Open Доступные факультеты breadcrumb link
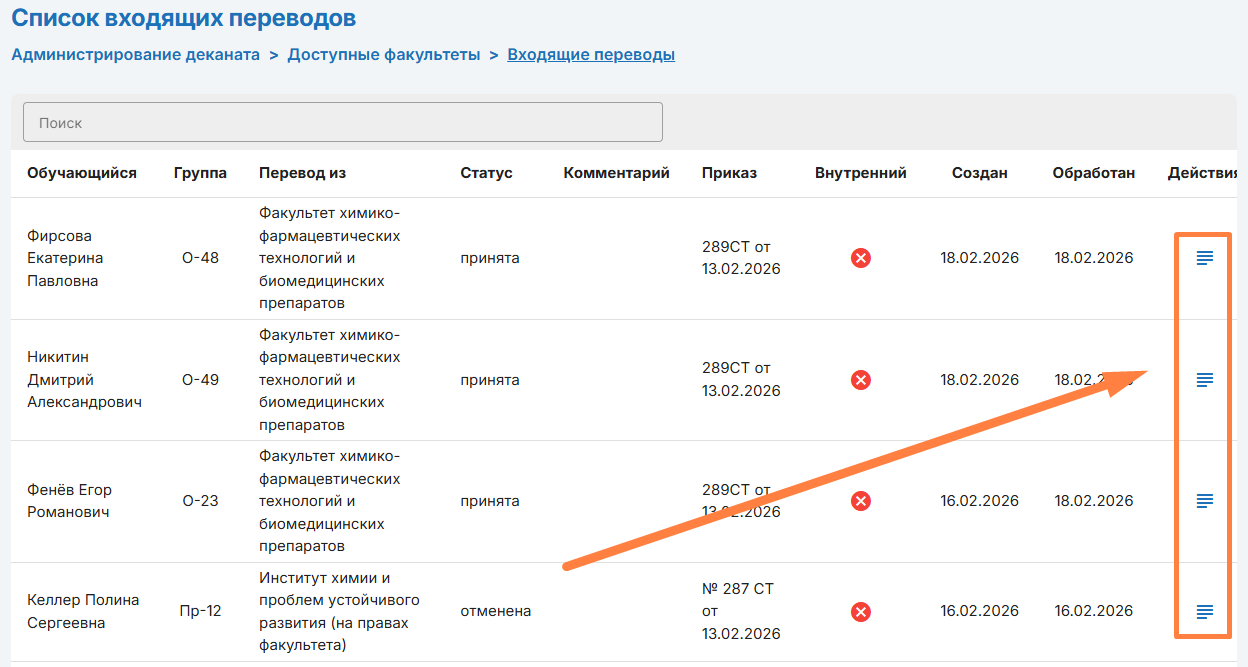The image size is (1248, 667). click(384, 55)
